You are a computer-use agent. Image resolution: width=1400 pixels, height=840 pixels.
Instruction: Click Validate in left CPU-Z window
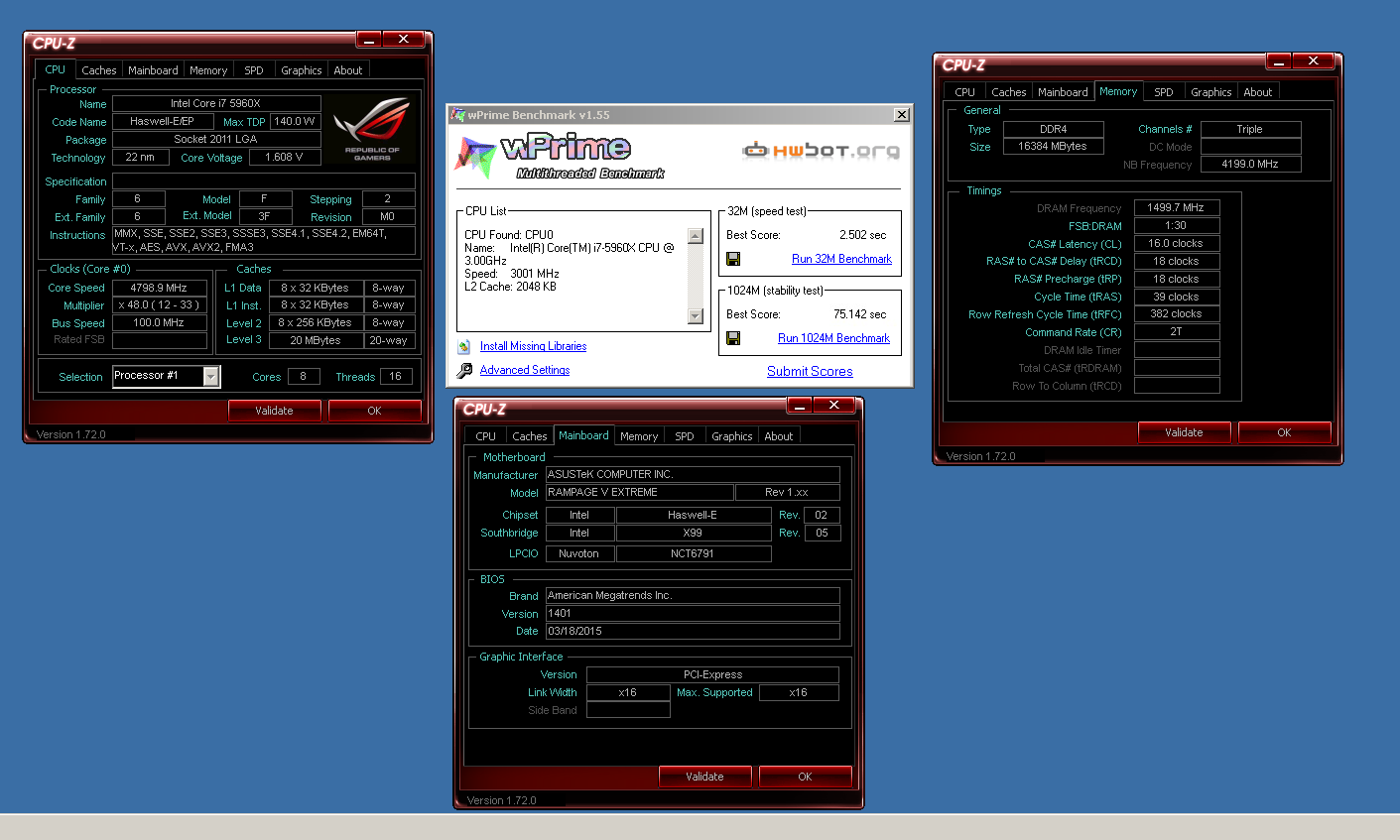point(275,411)
